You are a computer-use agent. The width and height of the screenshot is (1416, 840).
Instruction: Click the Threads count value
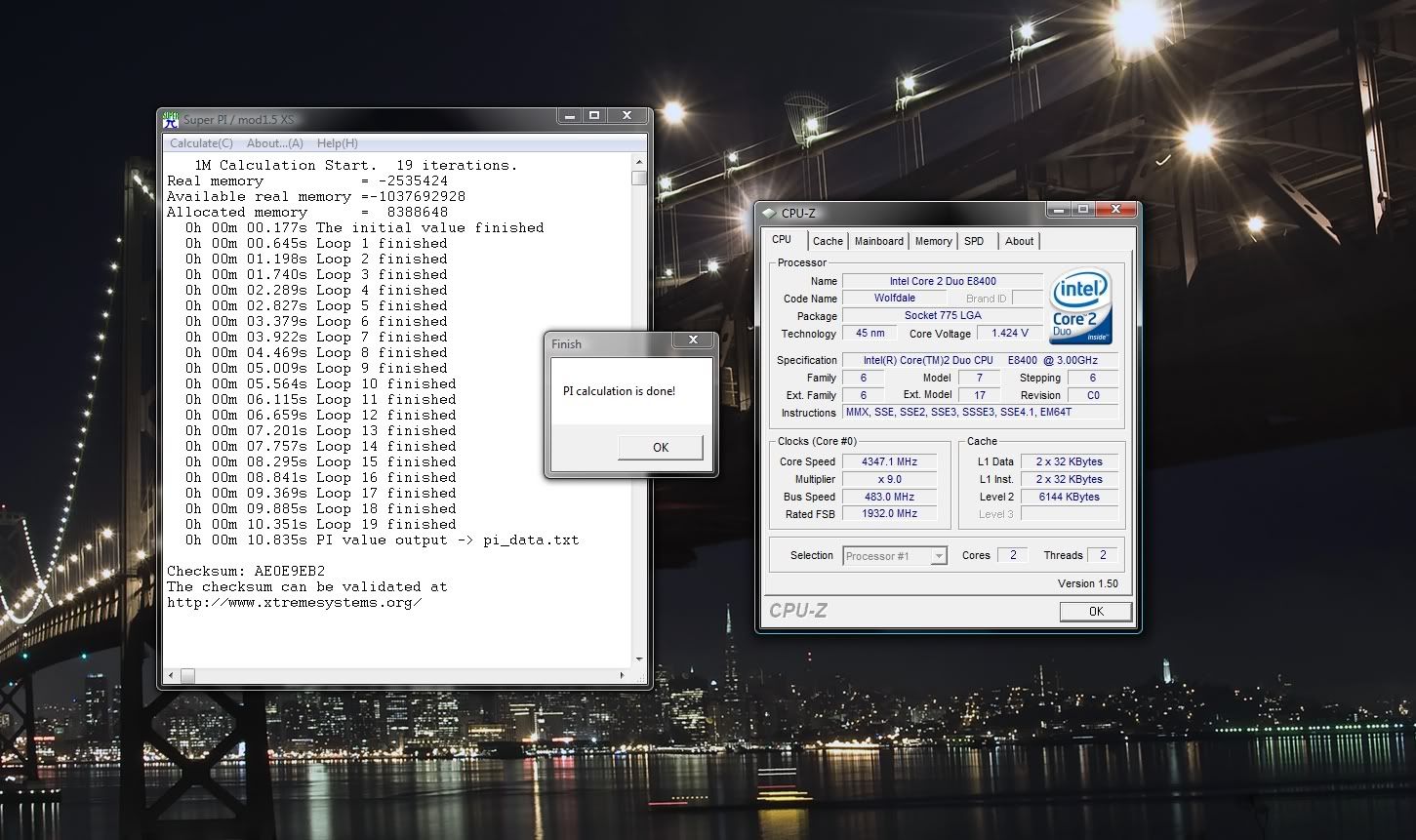pyautogui.click(x=1103, y=555)
